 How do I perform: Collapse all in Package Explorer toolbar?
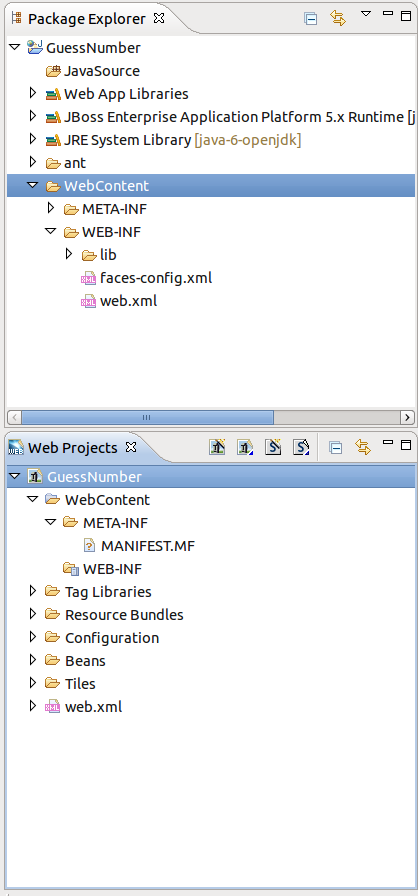[311, 18]
